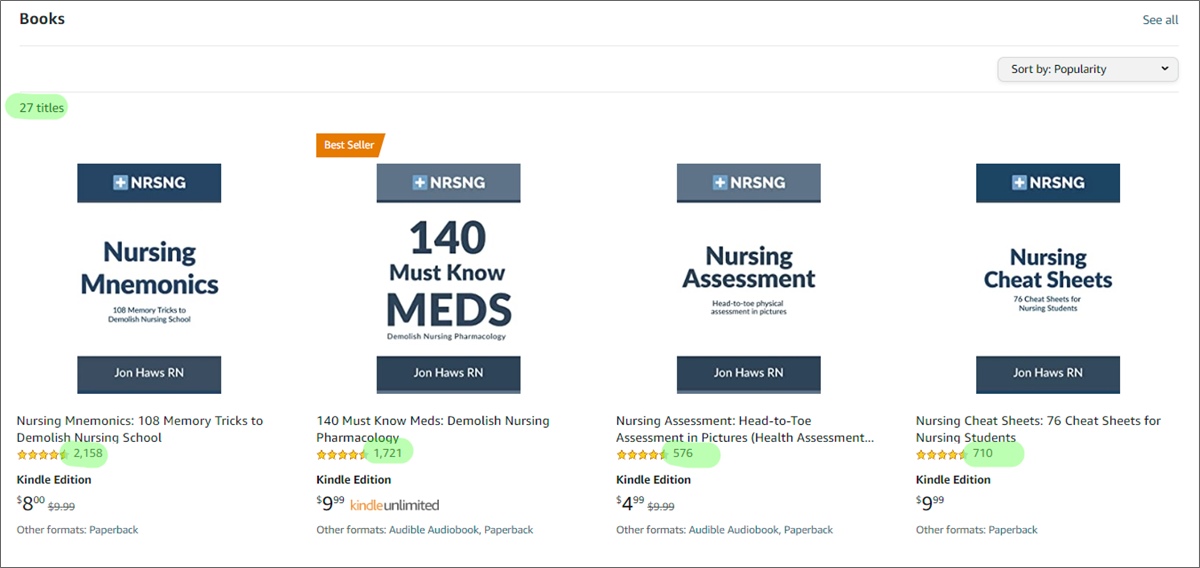The width and height of the screenshot is (1200, 568).
Task: Open 2,158 ratings for Nursing Mnemonics
Action: [x=88, y=454]
